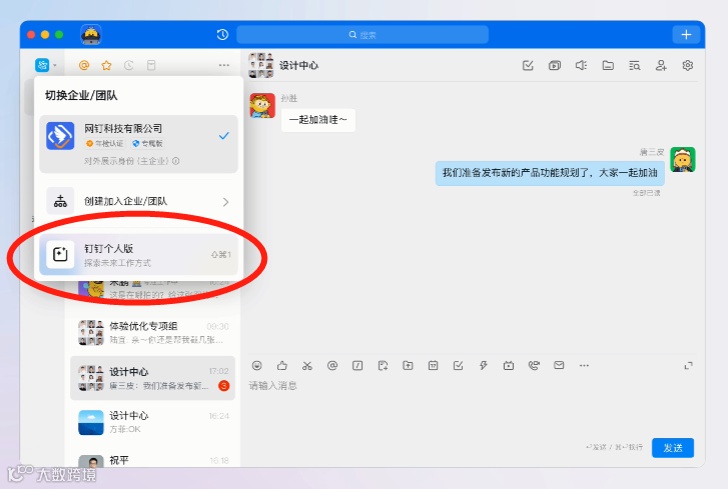Viewport: 728px width, 489px height.
Task: Click the mail envelope icon in input toolbar
Action: tap(559, 365)
